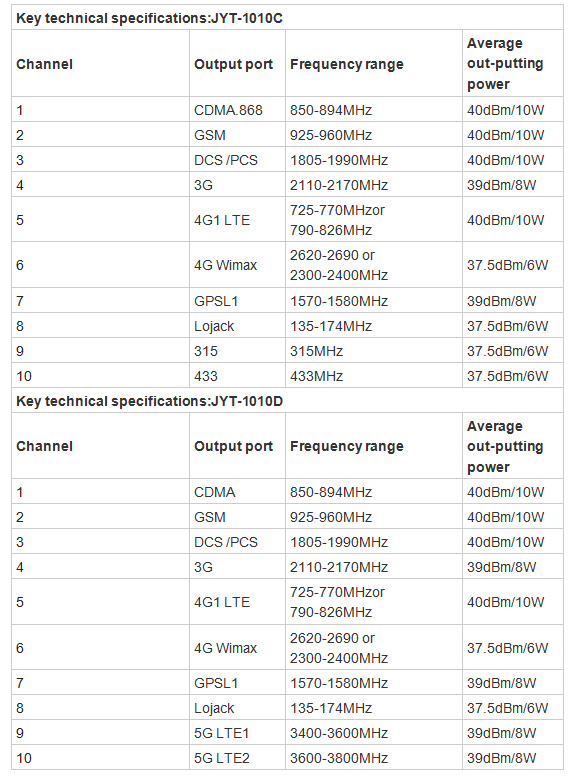Image resolution: width=570 pixels, height=776 pixels.
Task: Select the 433MHz frequency cell
Action: coord(374,376)
